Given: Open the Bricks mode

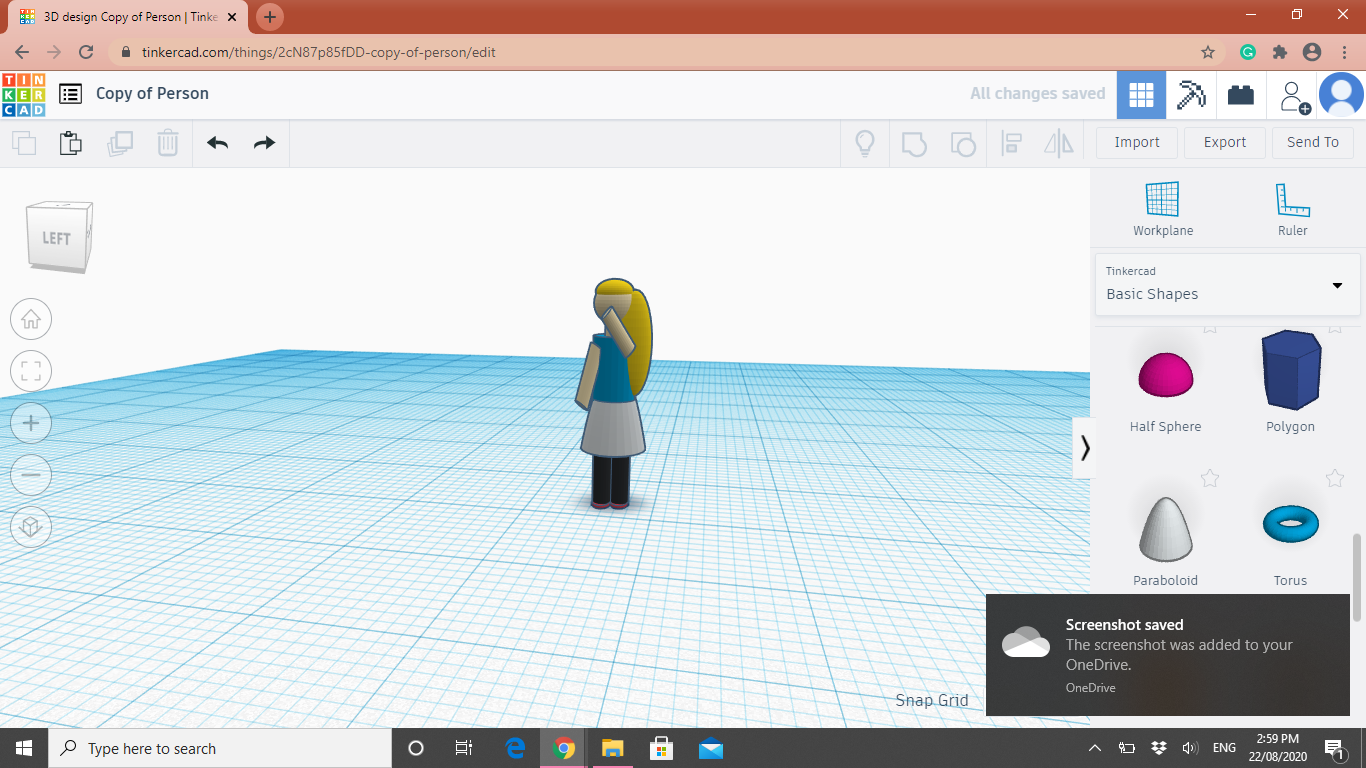Looking at the screenshot, I should [x=1241, y=95].
